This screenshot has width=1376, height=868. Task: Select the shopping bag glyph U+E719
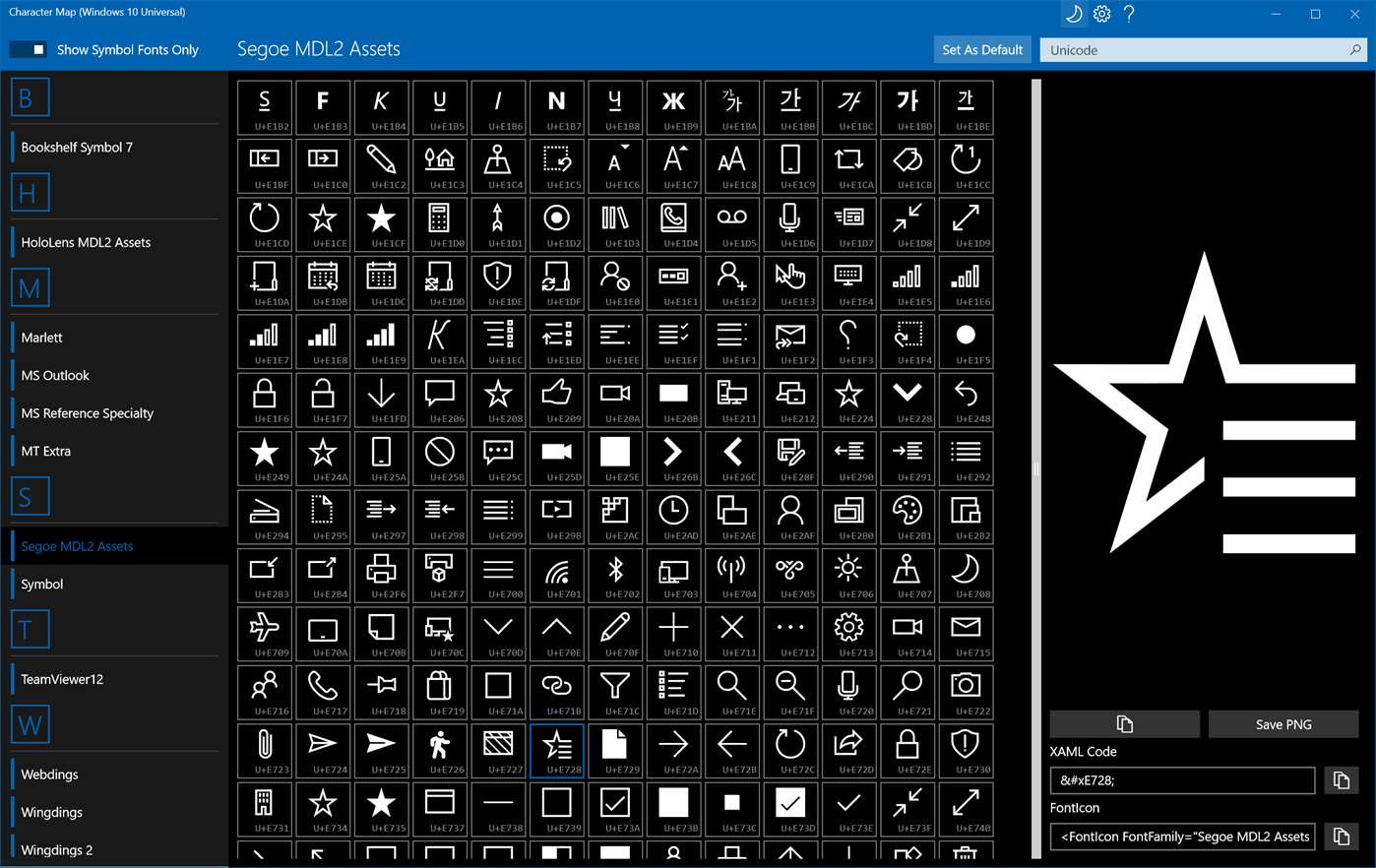439,693
